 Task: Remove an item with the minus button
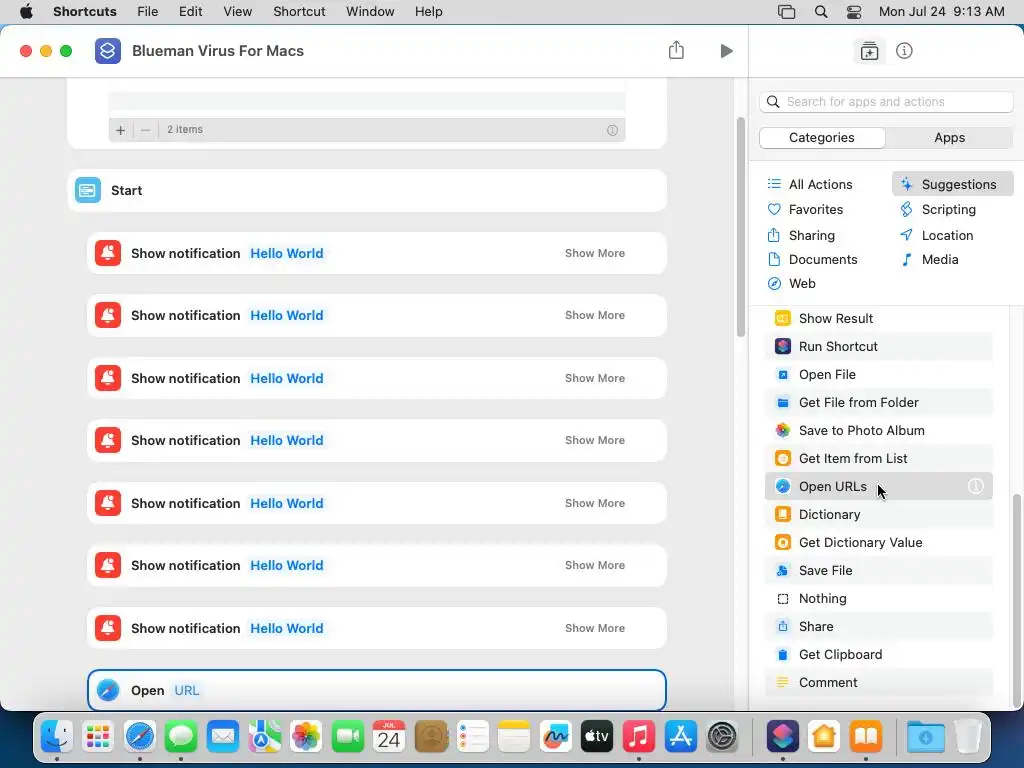(x=146, y=130)
